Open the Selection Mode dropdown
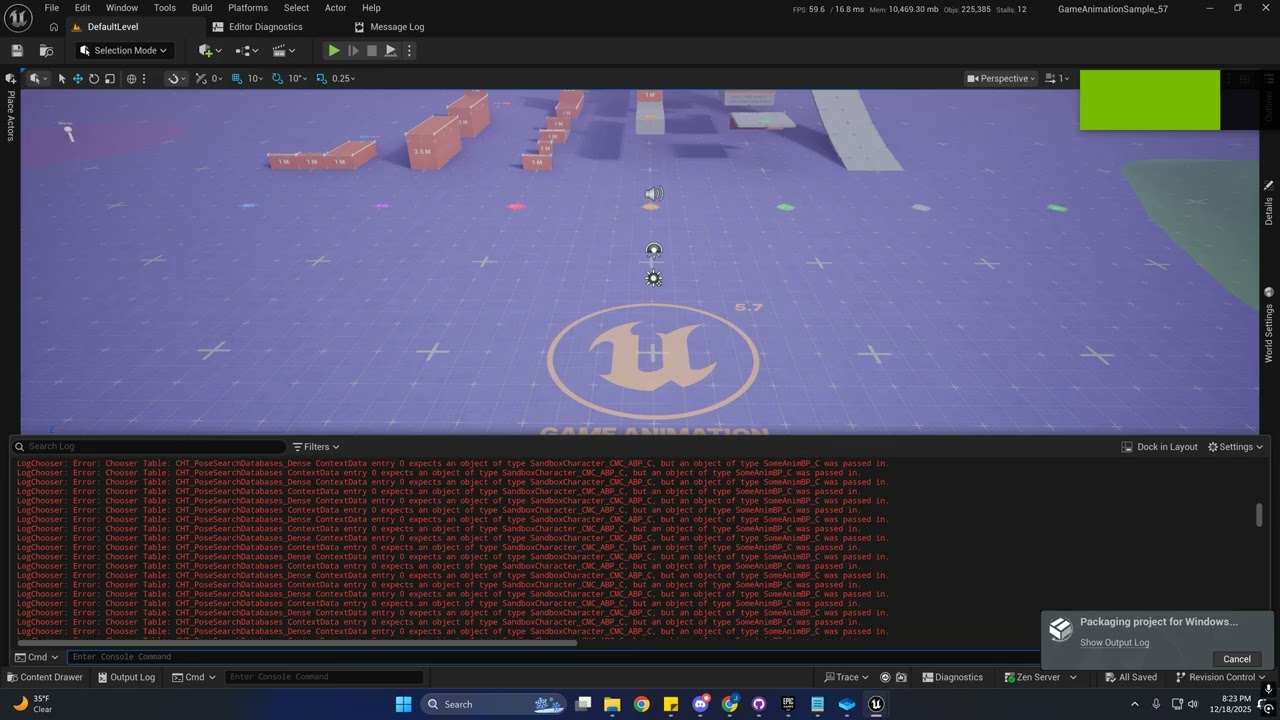The width and height of the screenshot is (1280, 720). (125, 50)
